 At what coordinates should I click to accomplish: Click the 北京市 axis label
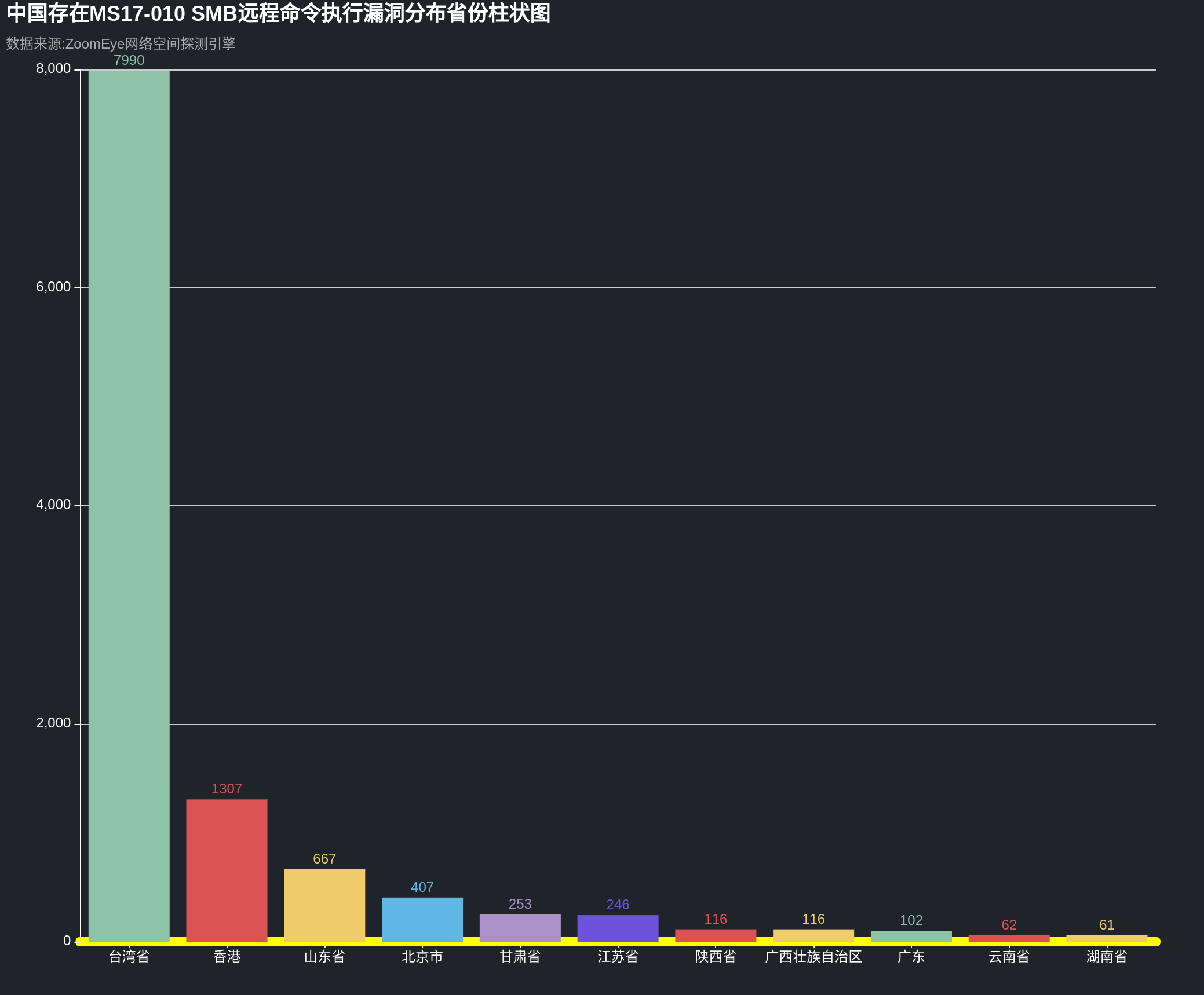click(x=422, y=957)
